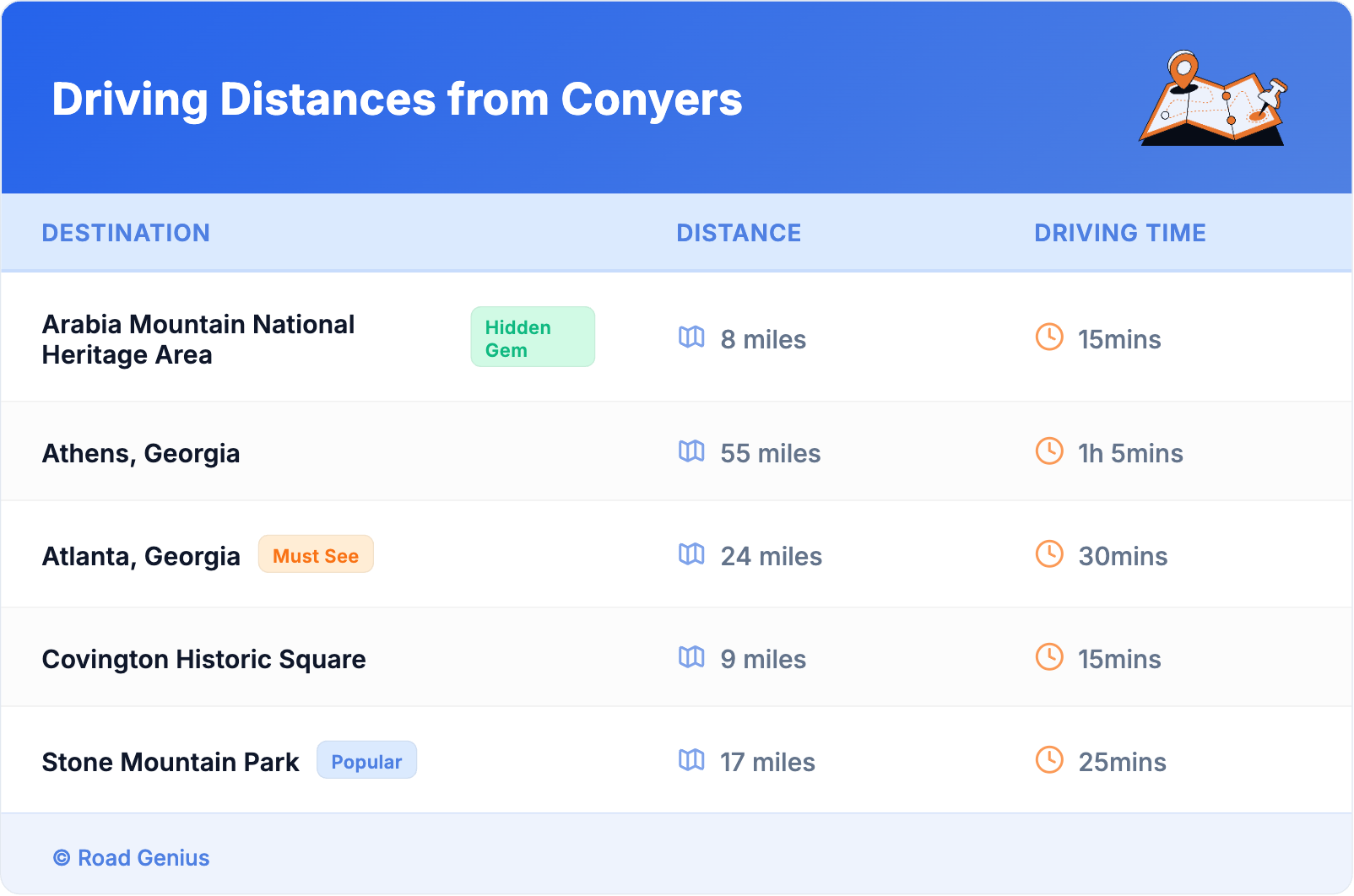Viewport: 1354px width, 896px height.
Task: Click the clock icon beside 1h 5mins
Action: [x=1049, y=451]
